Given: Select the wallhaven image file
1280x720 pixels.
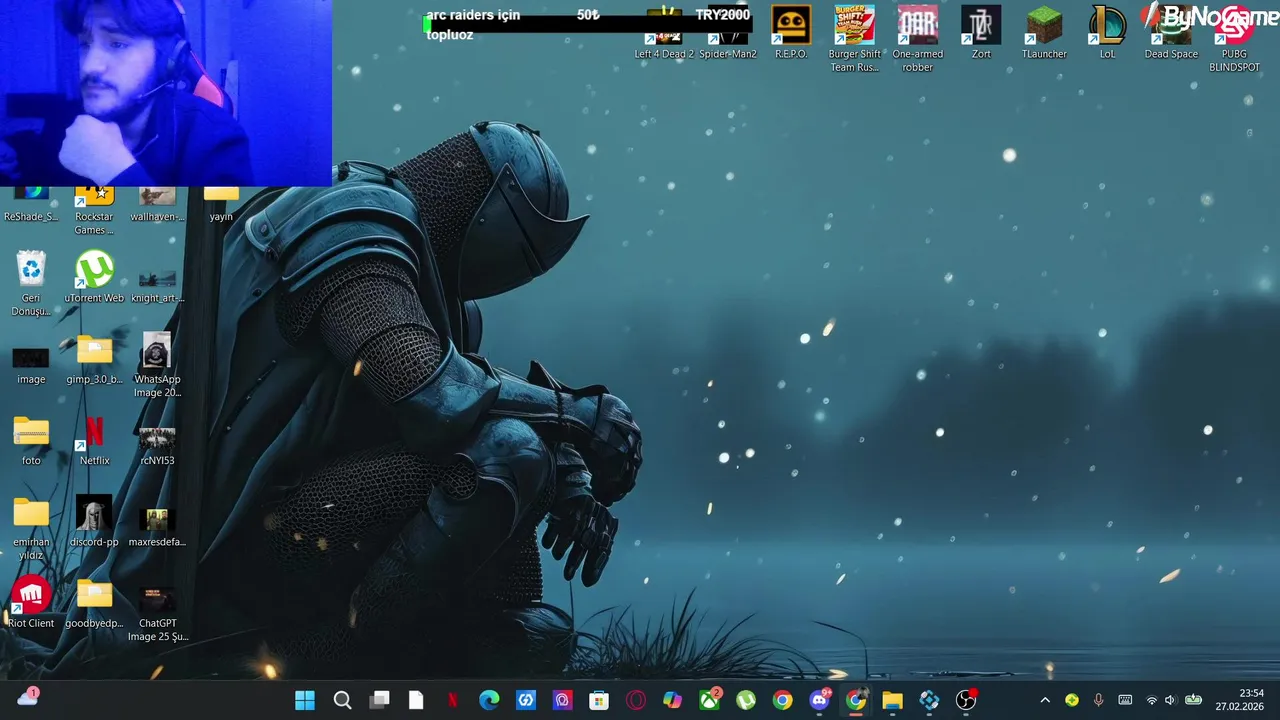Looking at the screenshot, I should pyautogui.click(x=157, y=204).
